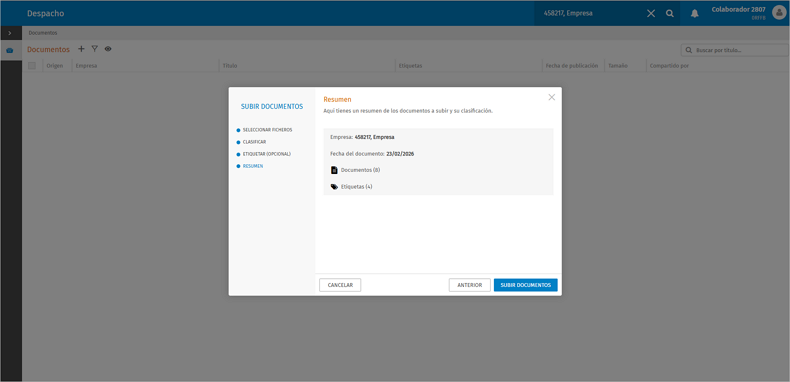The width and height of the screenshot is (790, 382).
Task: Open the notifications bell
Action: pyautogui.click(x=695, y=14)
